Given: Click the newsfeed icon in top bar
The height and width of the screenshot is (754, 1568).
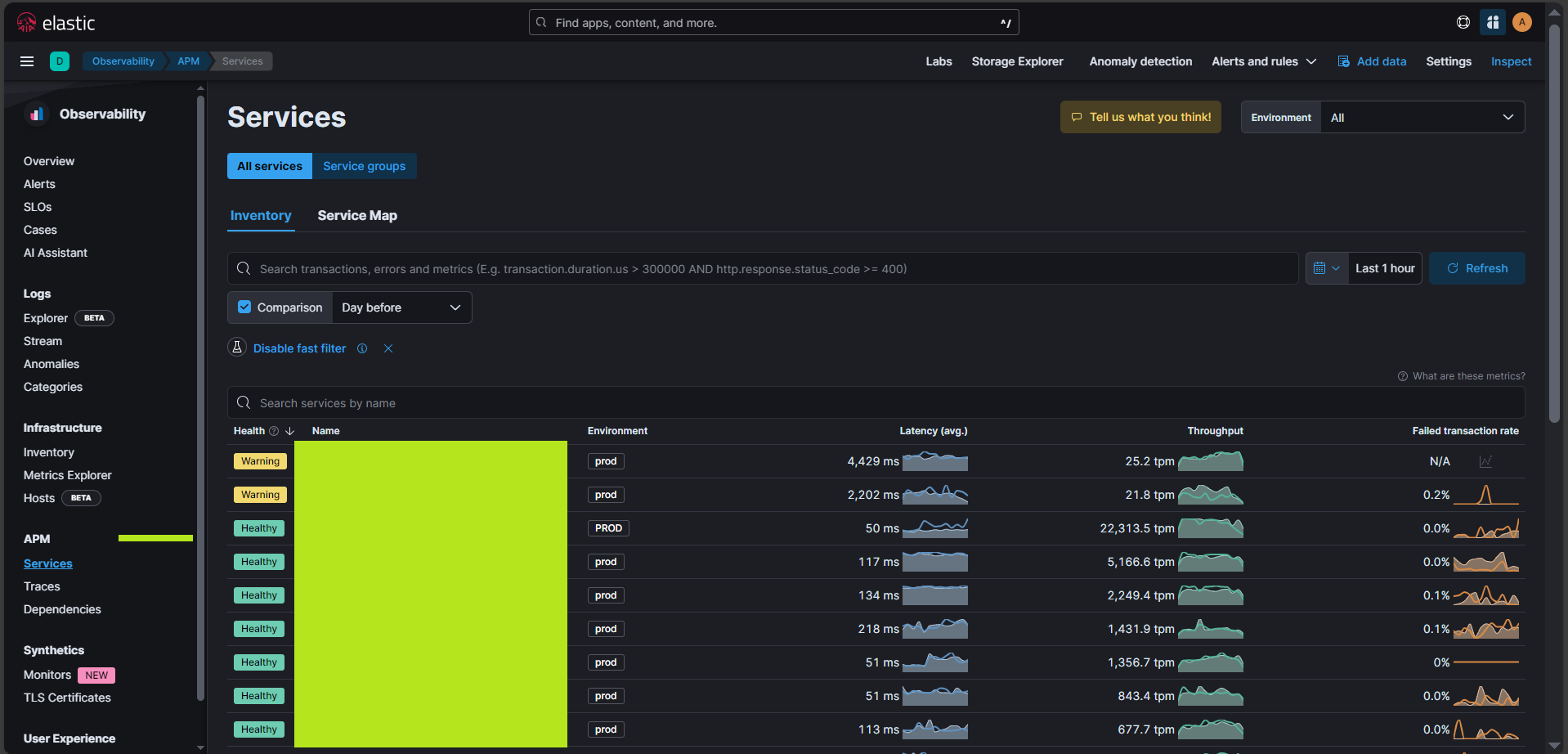Looking at the screenshot, I should pos(1492,23).
